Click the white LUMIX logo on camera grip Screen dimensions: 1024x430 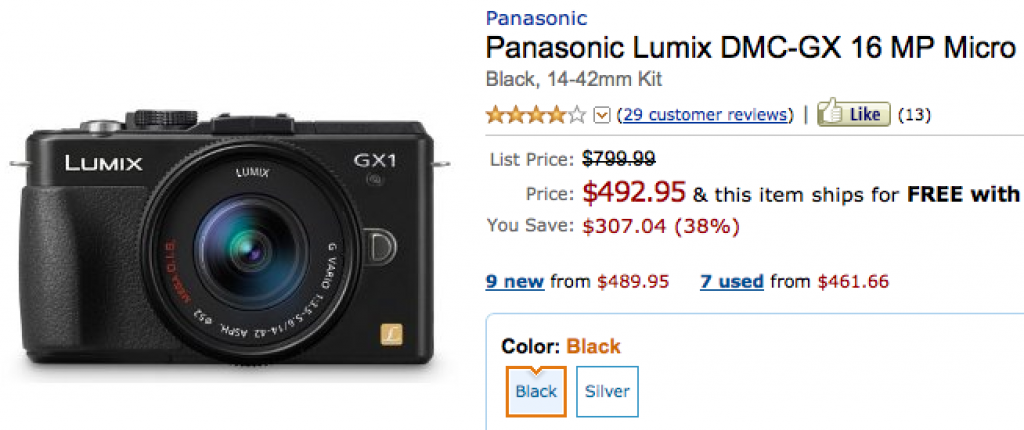click(104, 163)
